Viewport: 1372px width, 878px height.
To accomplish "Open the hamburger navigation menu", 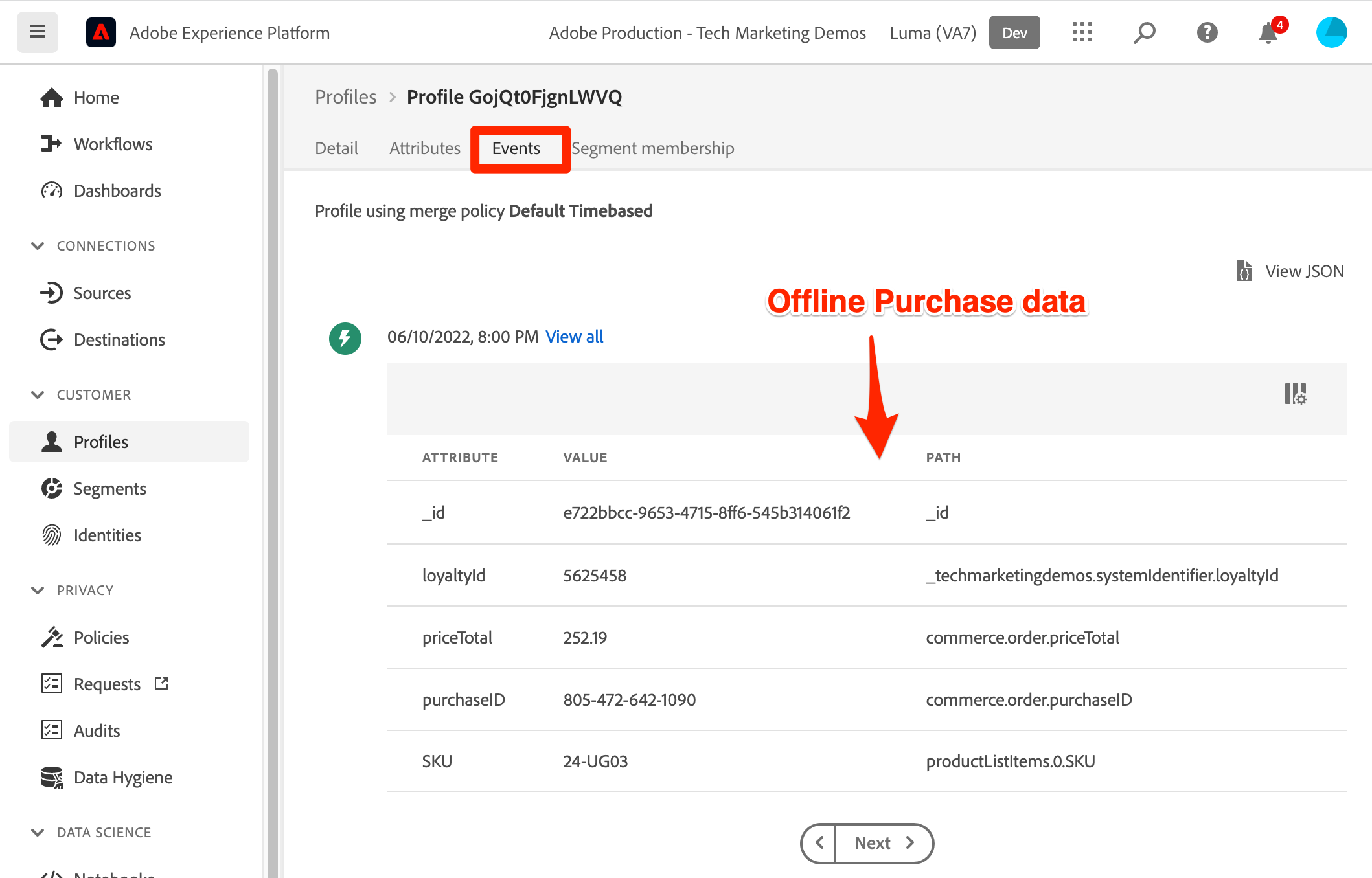I will click(38, 32).
